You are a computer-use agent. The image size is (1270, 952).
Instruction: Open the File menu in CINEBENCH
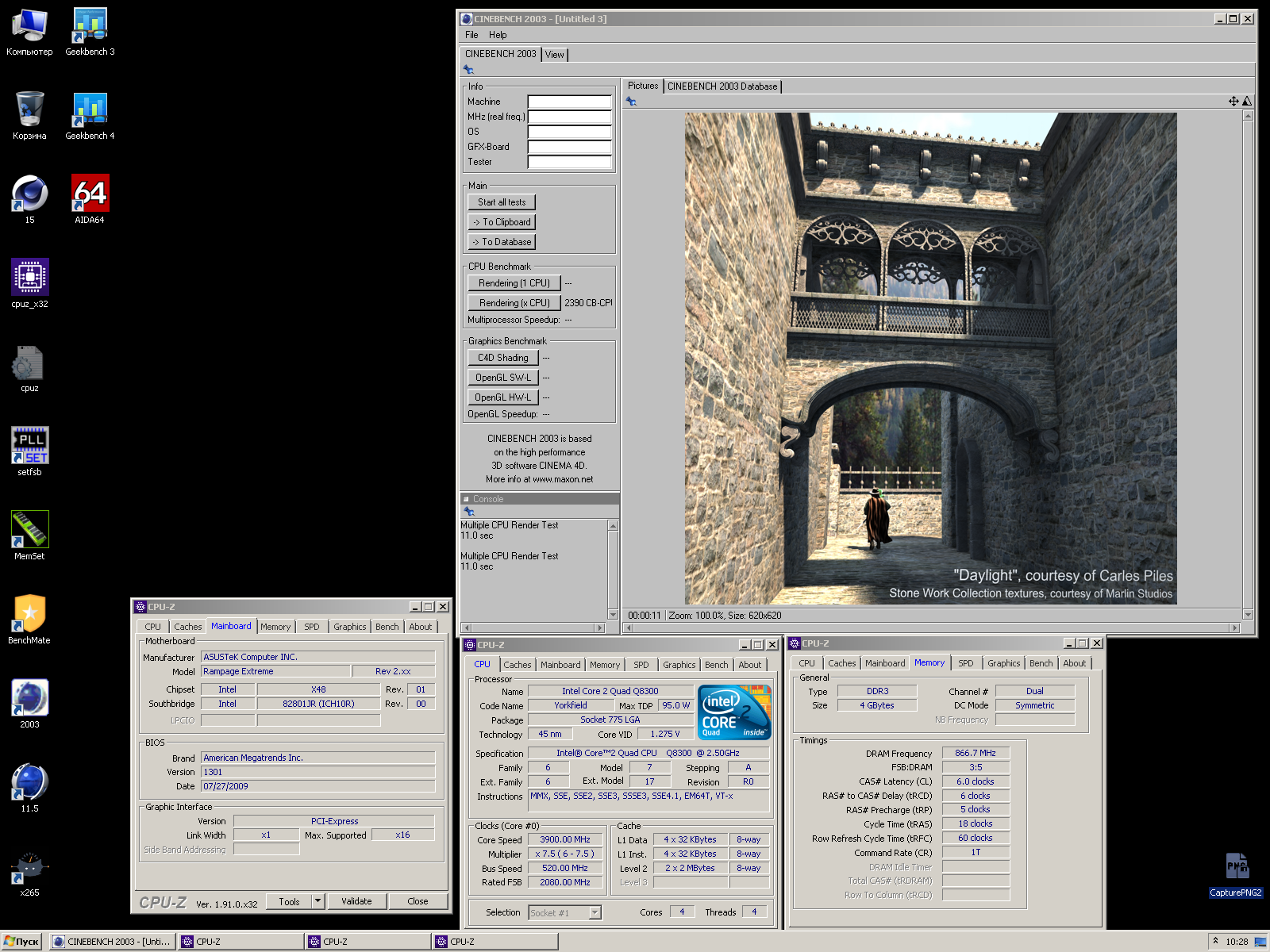click(x=471, y=35)
